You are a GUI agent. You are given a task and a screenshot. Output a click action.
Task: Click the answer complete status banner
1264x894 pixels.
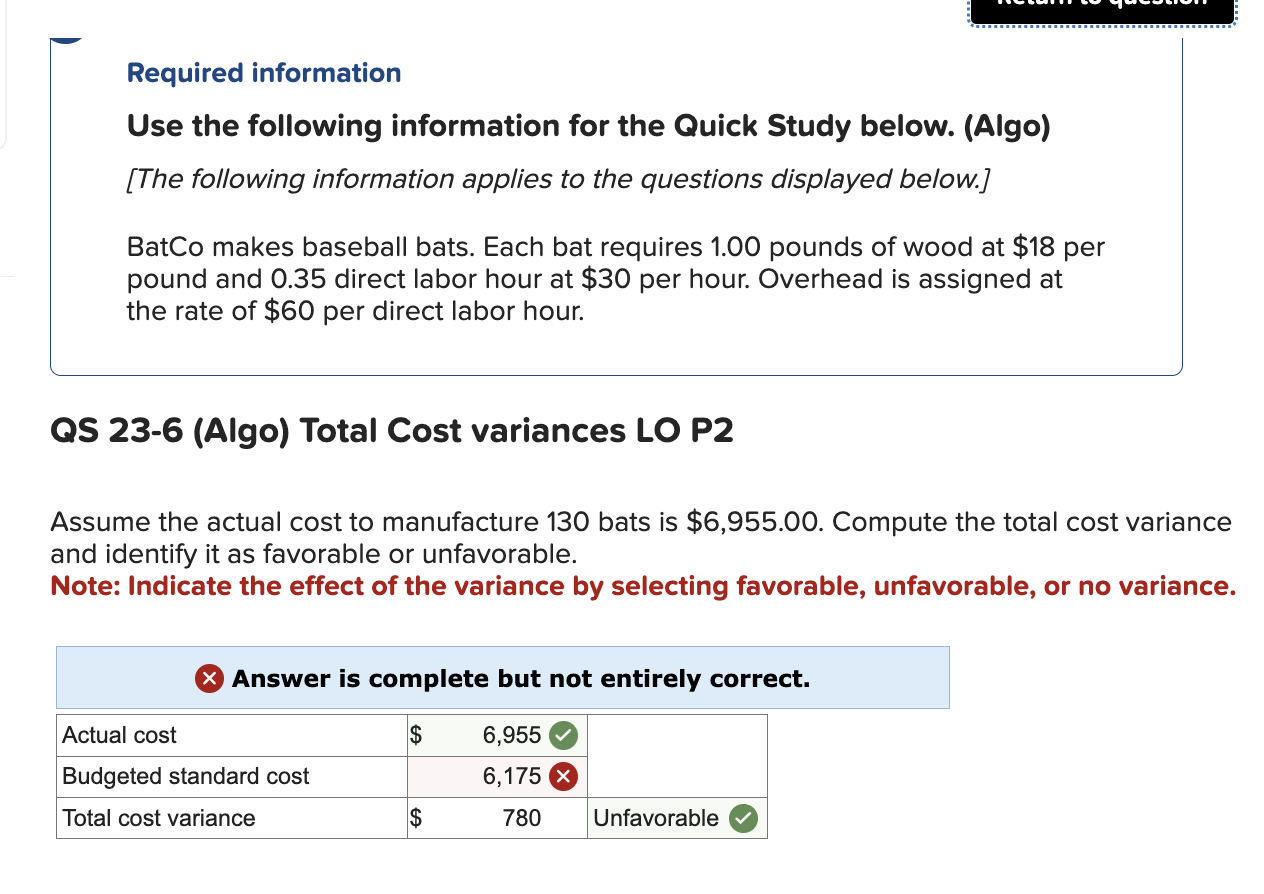pos(500,678)
